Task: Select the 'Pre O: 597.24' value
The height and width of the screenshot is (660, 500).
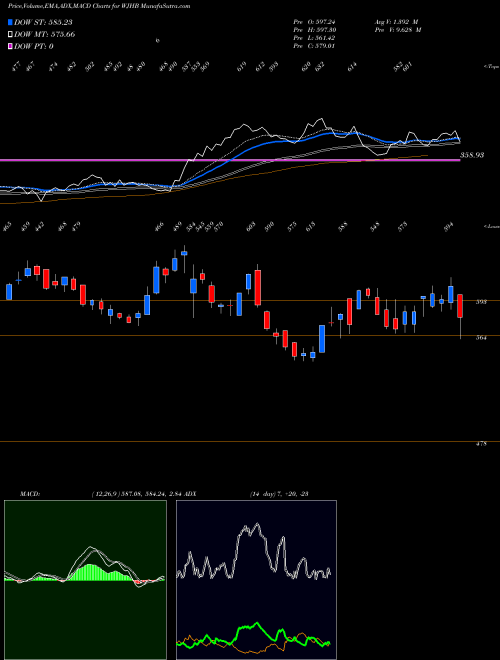Action: click(x=314, y=22)
